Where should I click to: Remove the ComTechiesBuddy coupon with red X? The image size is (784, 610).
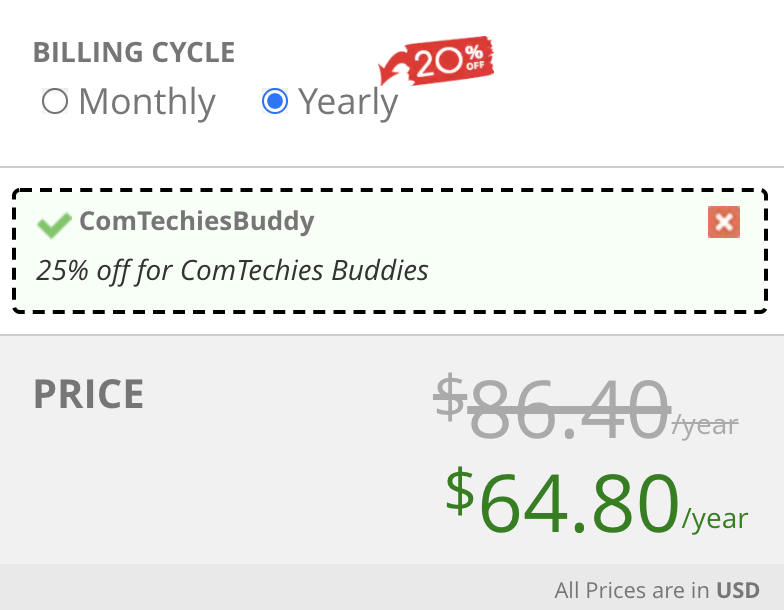pyautogui.click(x=724, y=222)
